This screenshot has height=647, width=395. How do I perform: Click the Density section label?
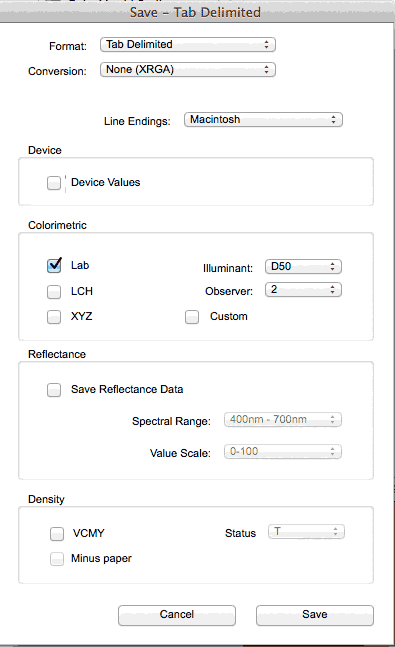pyautogui.click(x=46, y=500)
